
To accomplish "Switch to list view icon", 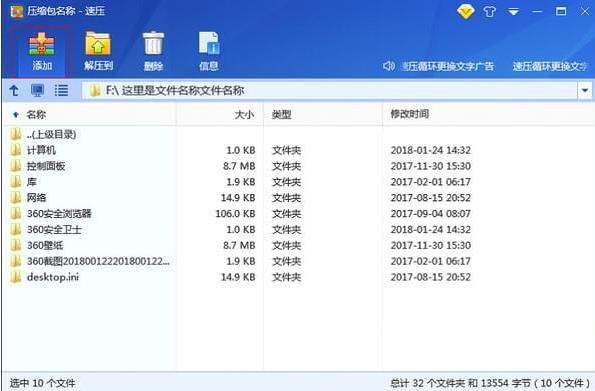I will [x=61, y=90].
